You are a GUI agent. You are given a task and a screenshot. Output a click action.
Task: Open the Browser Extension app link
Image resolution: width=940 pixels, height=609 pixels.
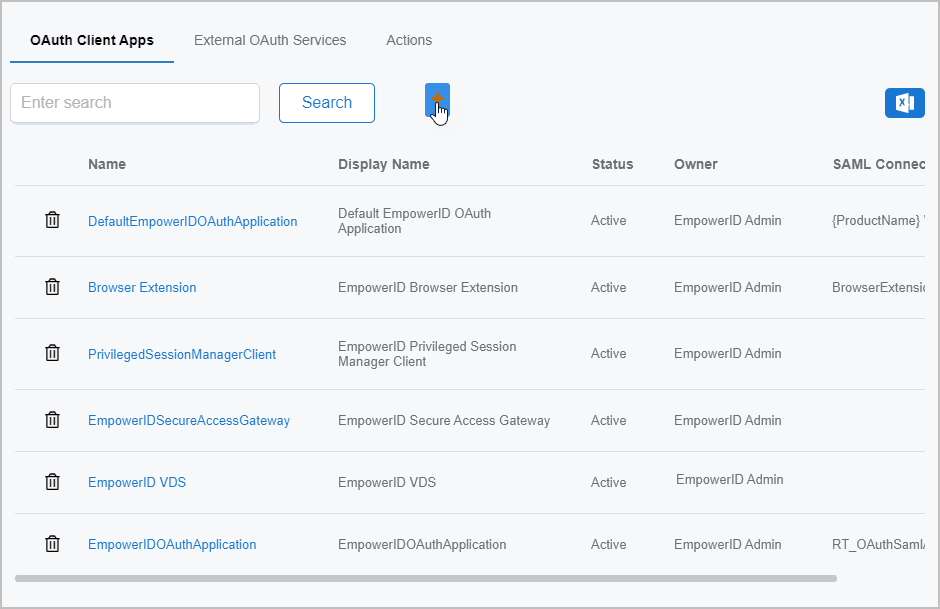[x=142, y=288]
